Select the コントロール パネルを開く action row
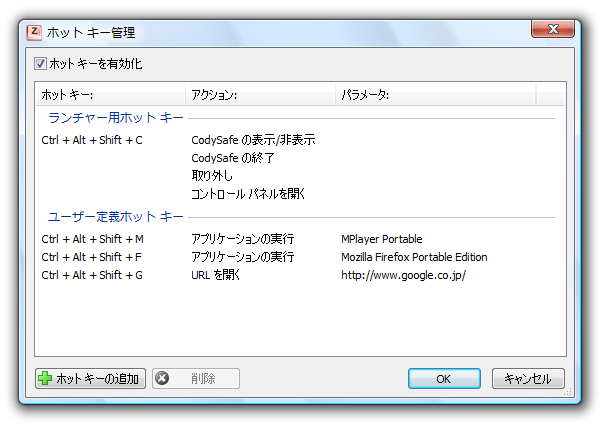Viewport: 604px width, 429px height. click(248, 194)
